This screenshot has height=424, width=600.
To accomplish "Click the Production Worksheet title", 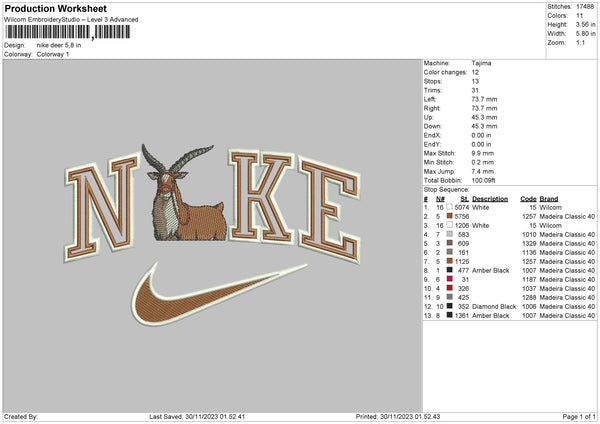I will tap(55, 8).
